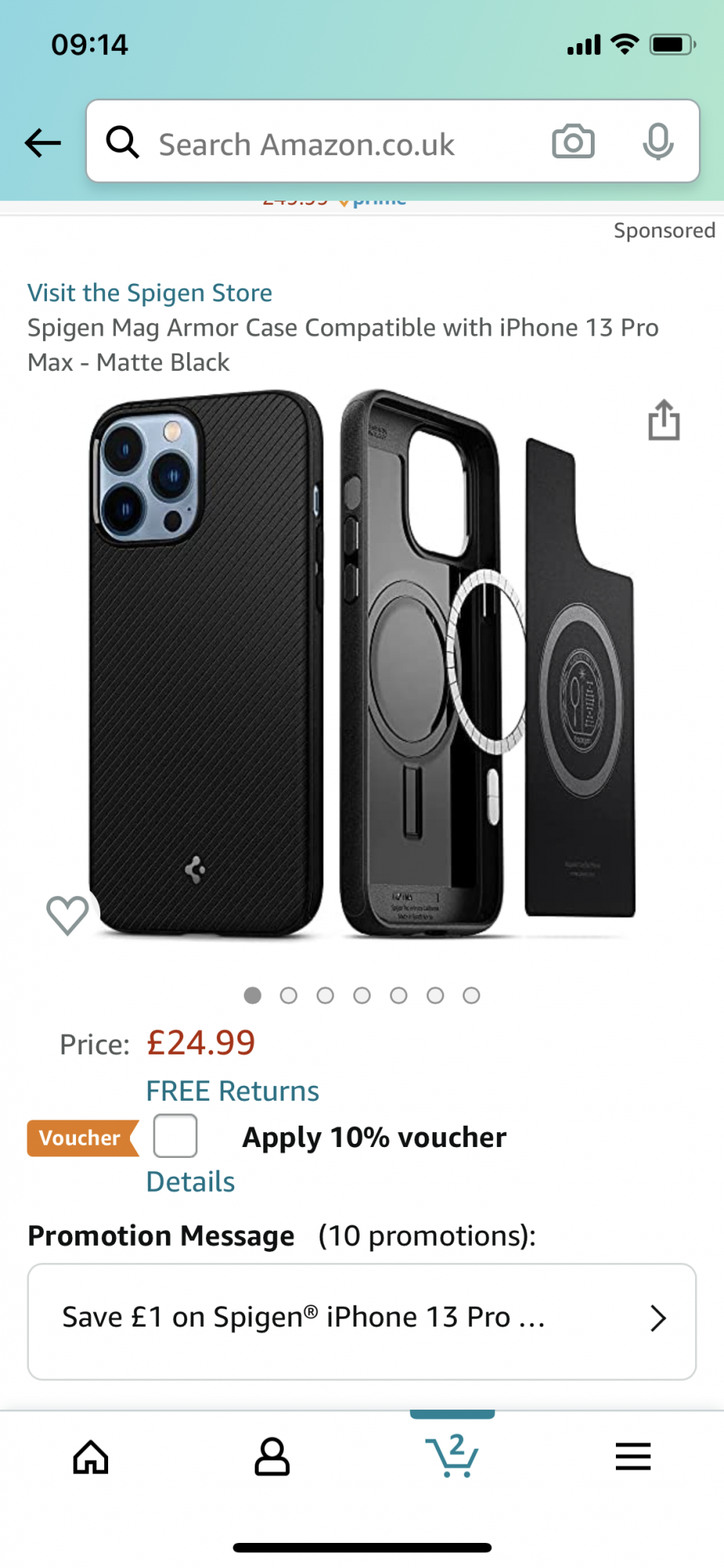Screen dimensions: 724x1568
Task: View voucher Details link
Action: tap(190, 1182)
